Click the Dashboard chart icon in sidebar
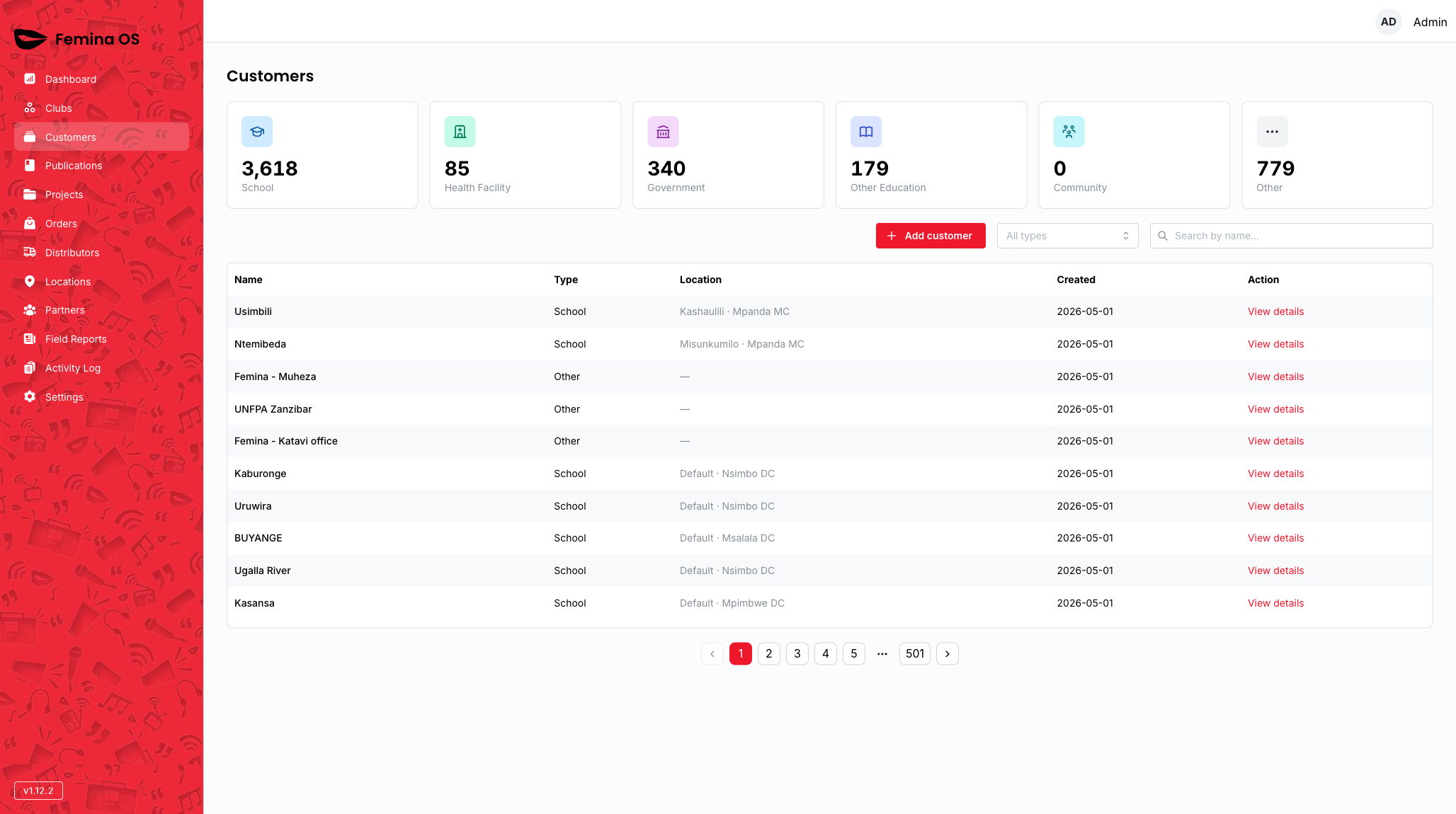 pos(30,79)
